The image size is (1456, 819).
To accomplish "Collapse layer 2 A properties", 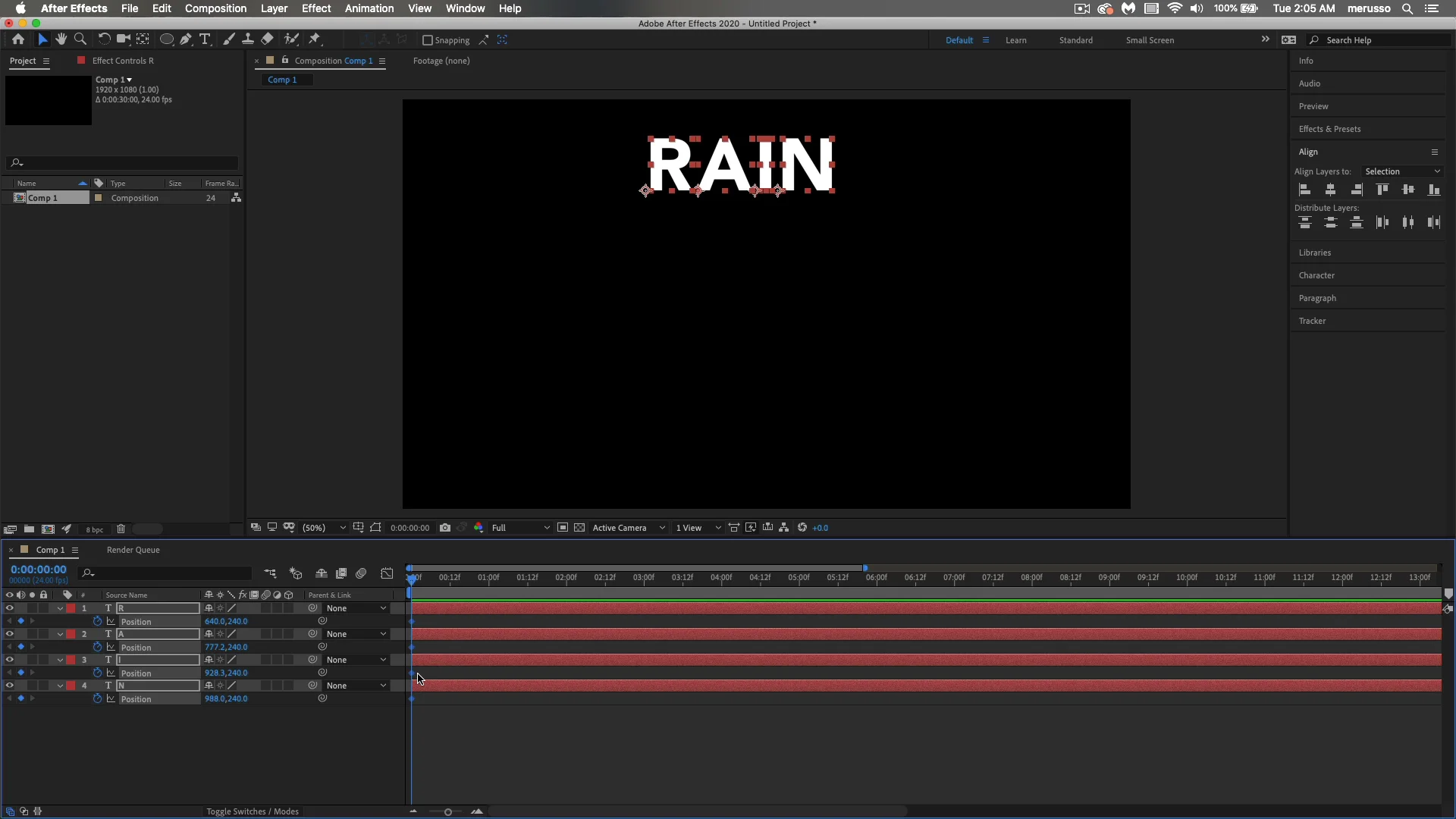I will [x=60, y=634].
